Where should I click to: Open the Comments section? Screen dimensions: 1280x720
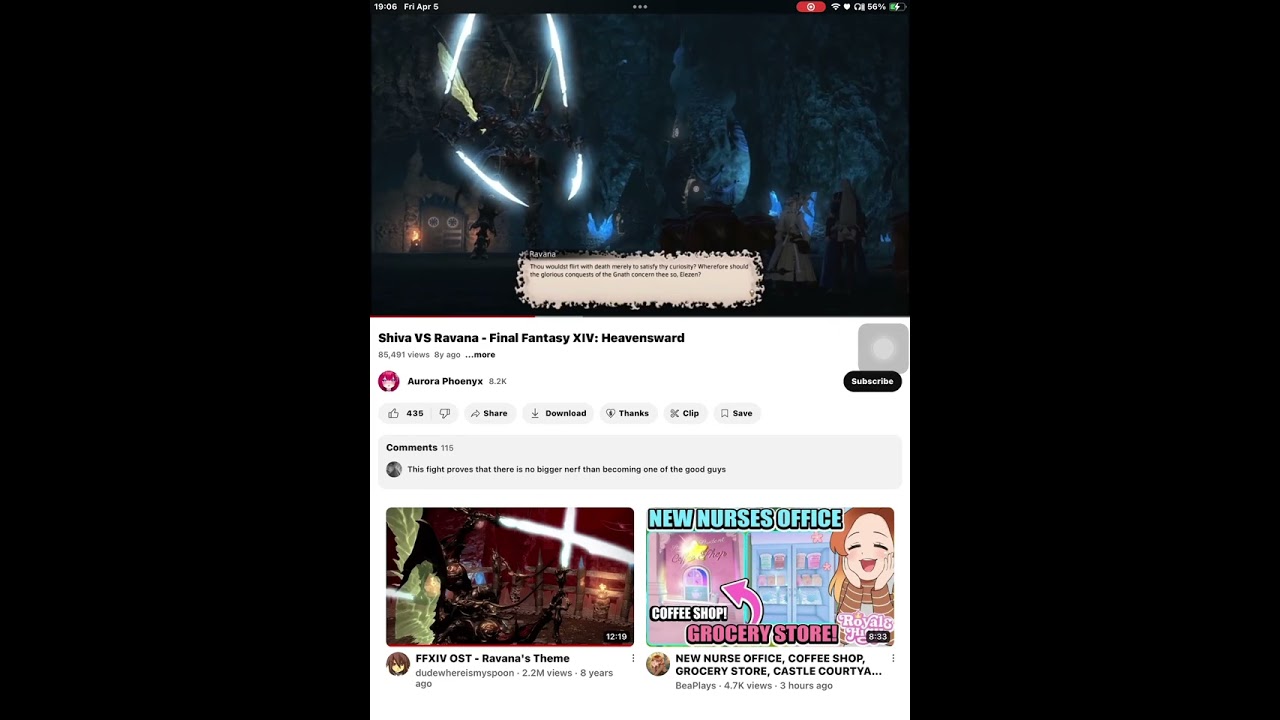640,461
